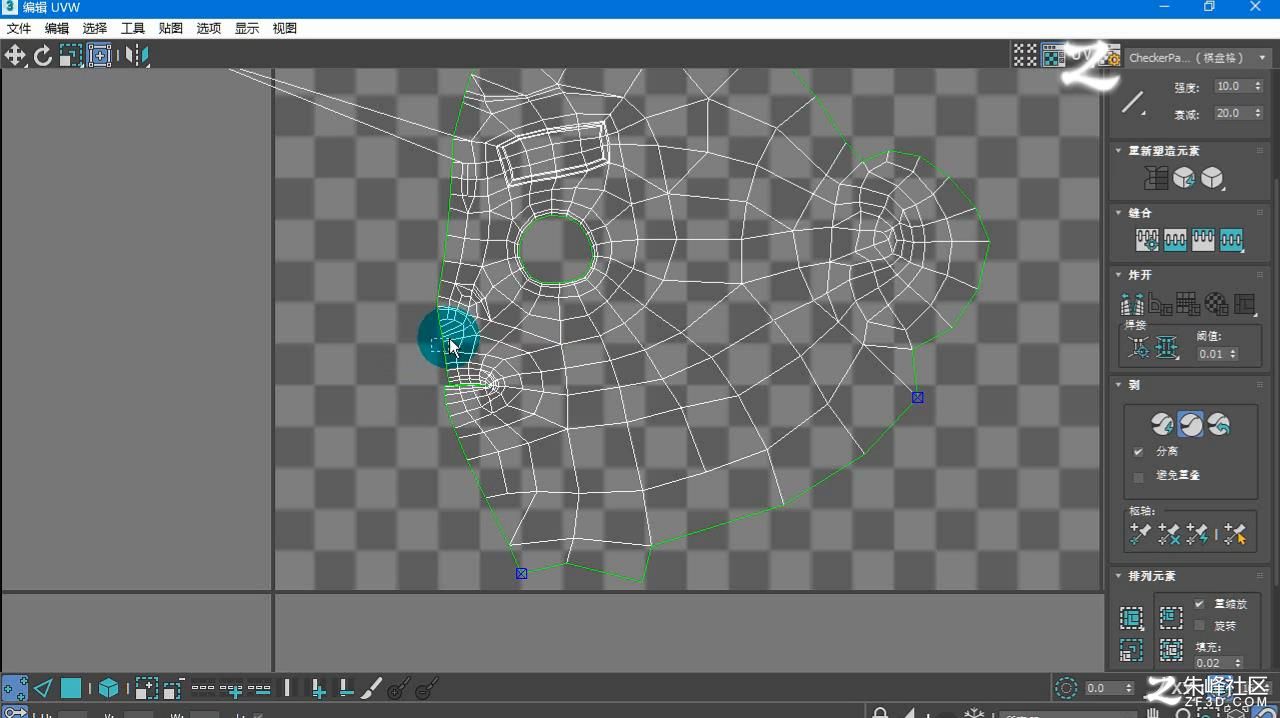This screenshot has height=718, width=1280.
Task: Click the Shrink selection icon
Action: tap(173, 688)
